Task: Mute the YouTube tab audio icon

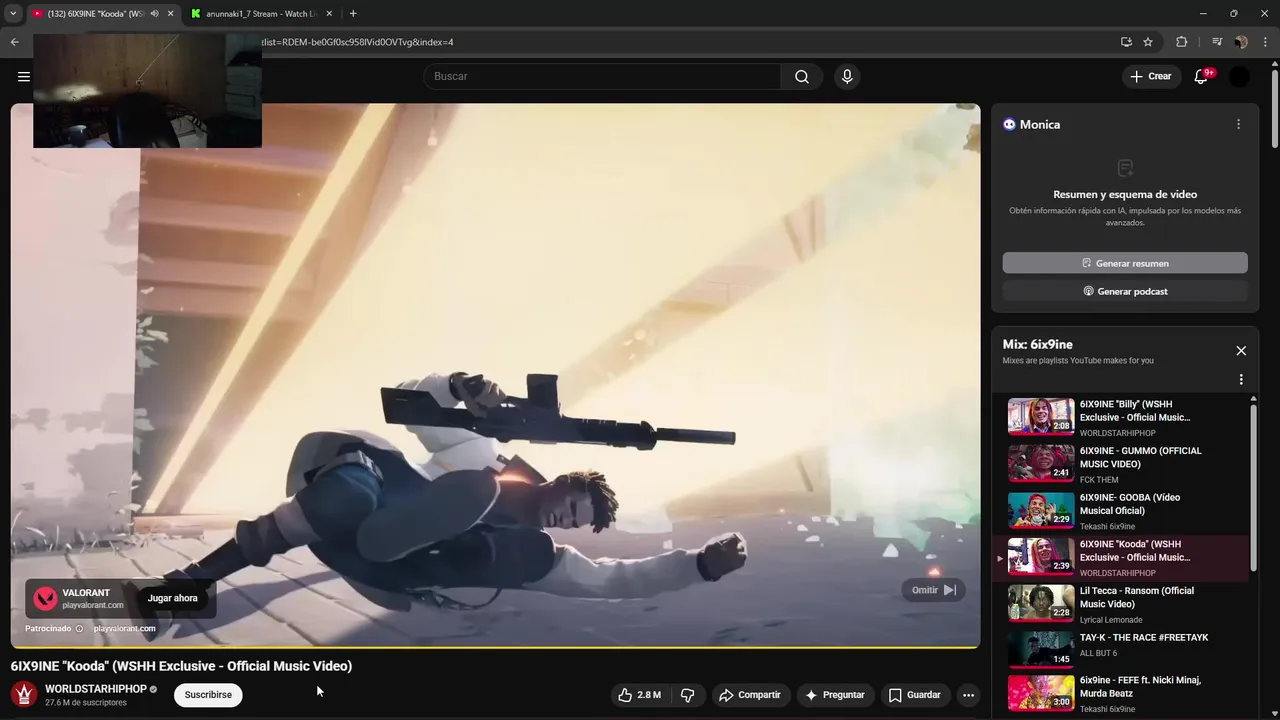Action: tap(154, 14)
